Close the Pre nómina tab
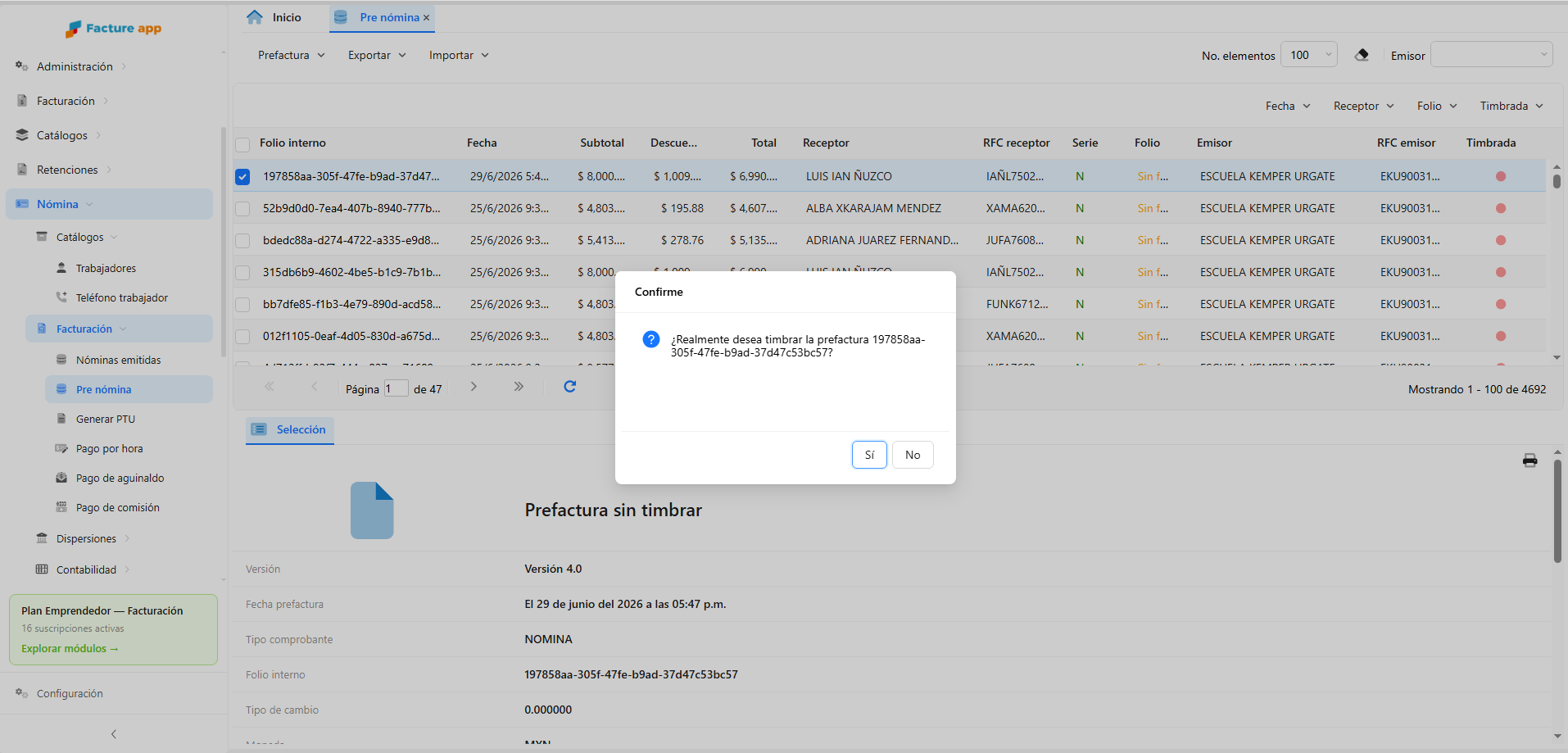This screenshot has height=753, width=1568. [x=426, y=18]
